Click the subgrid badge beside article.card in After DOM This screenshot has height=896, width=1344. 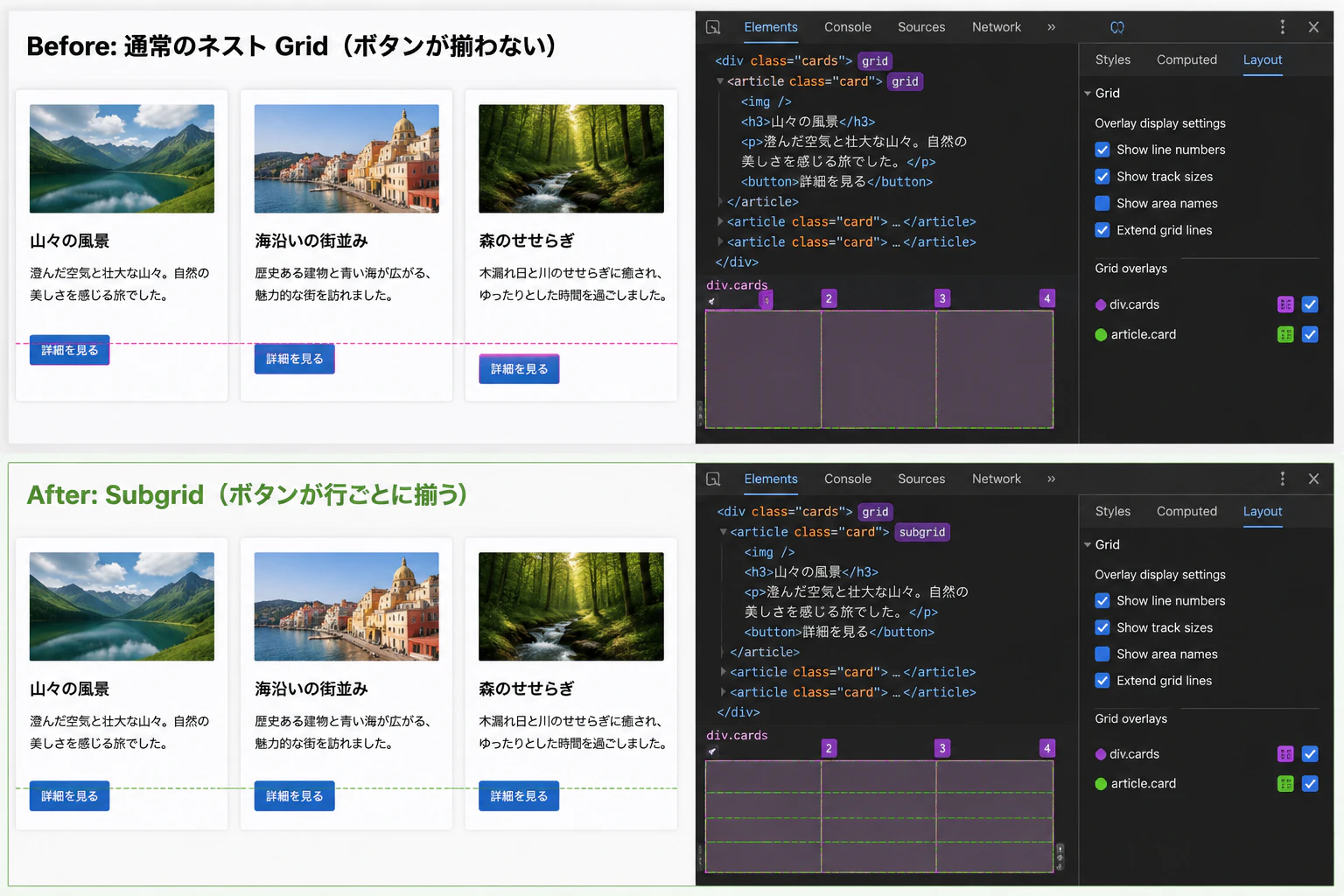tap(922, 532)
